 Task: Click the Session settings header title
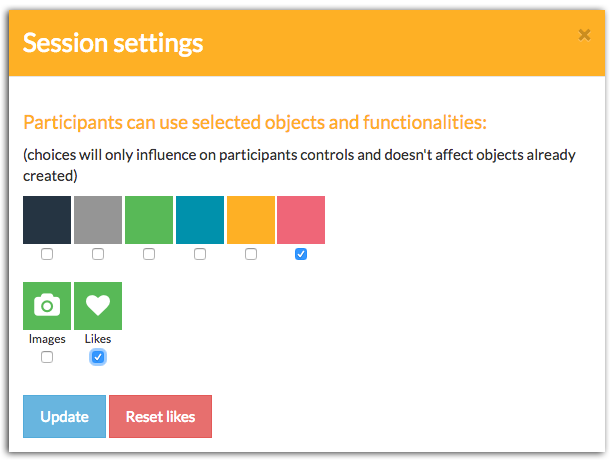pos(113,43)
